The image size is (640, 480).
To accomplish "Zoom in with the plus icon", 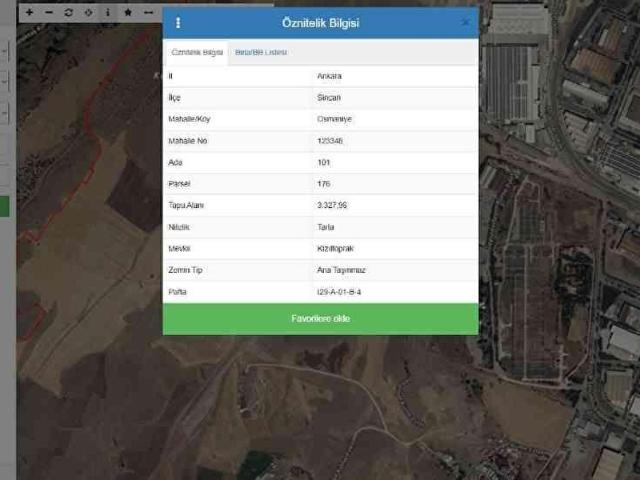I will pyautogui.click(x=29, y=12).
